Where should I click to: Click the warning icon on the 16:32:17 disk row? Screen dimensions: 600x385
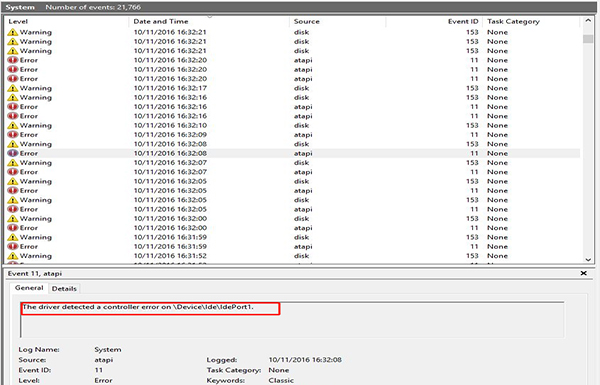[13, 88]
